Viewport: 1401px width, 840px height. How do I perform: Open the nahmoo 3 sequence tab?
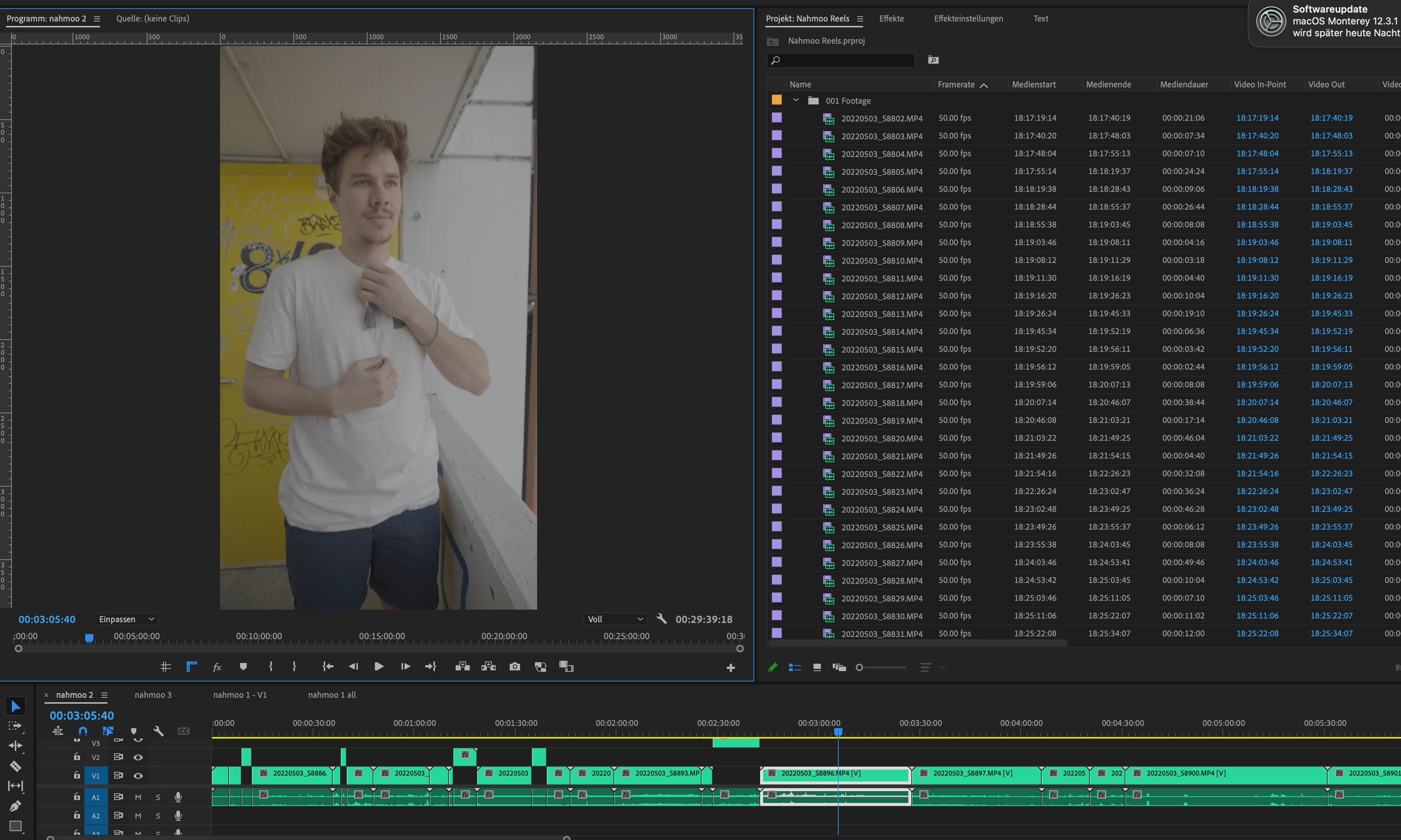click(x=153, y=694)
